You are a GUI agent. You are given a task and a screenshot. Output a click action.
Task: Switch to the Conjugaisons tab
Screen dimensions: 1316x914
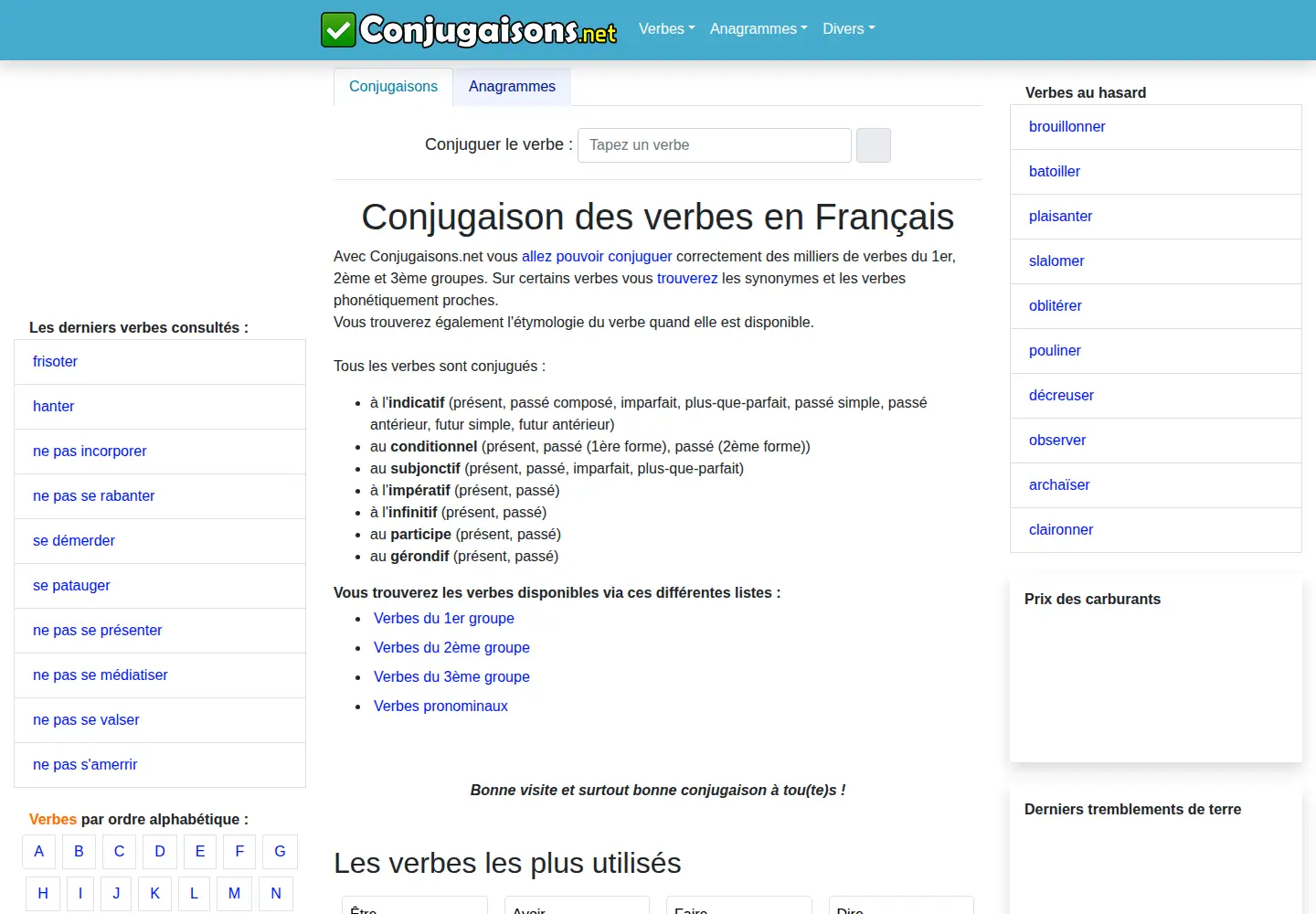click(393, 87)
